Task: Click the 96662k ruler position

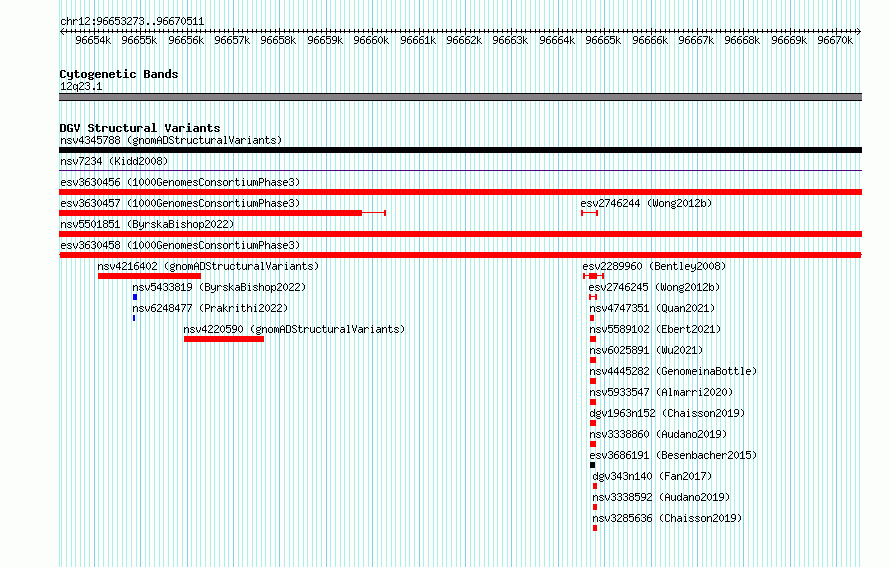Action: tap(464, 40)
